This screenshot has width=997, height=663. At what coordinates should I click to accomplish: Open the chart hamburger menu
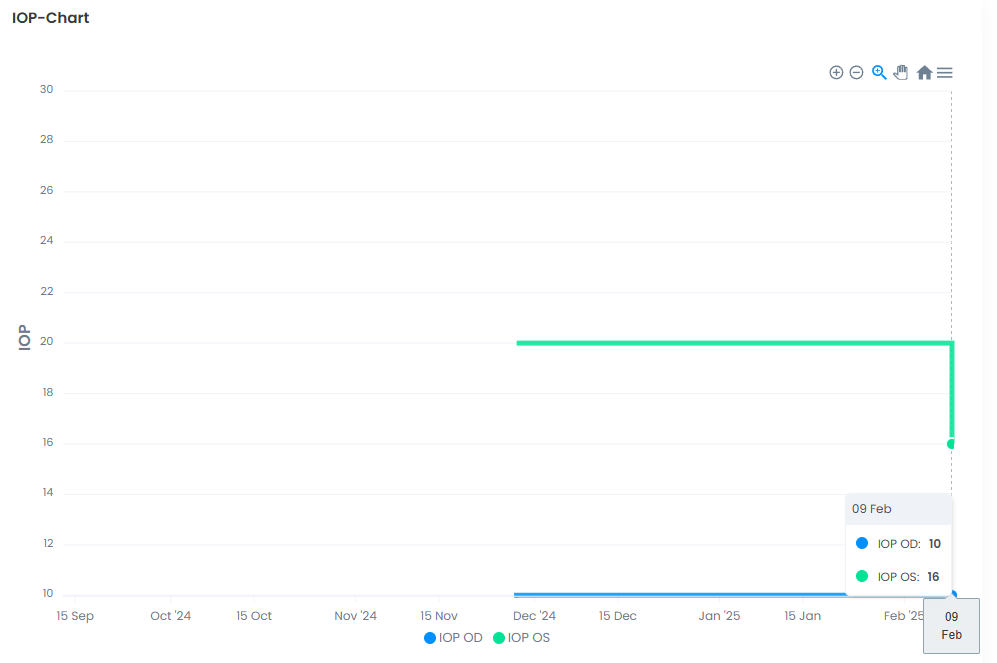point(944,72)
